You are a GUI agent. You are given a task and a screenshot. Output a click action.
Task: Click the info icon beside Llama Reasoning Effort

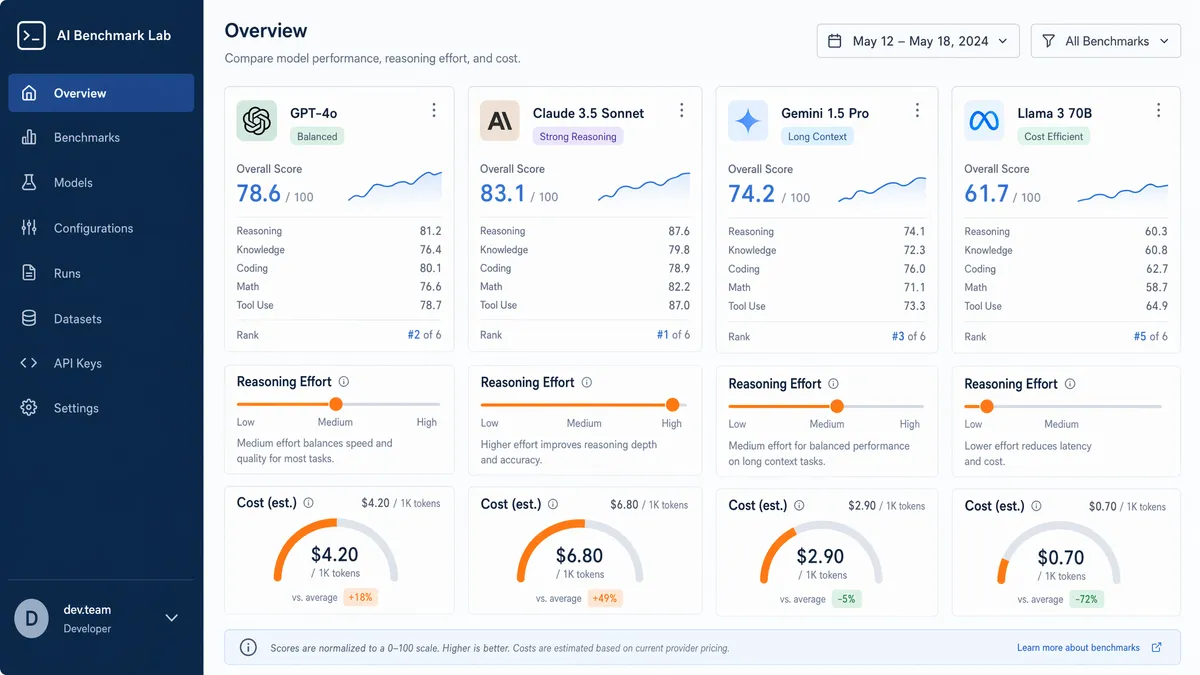point(1070,384)
